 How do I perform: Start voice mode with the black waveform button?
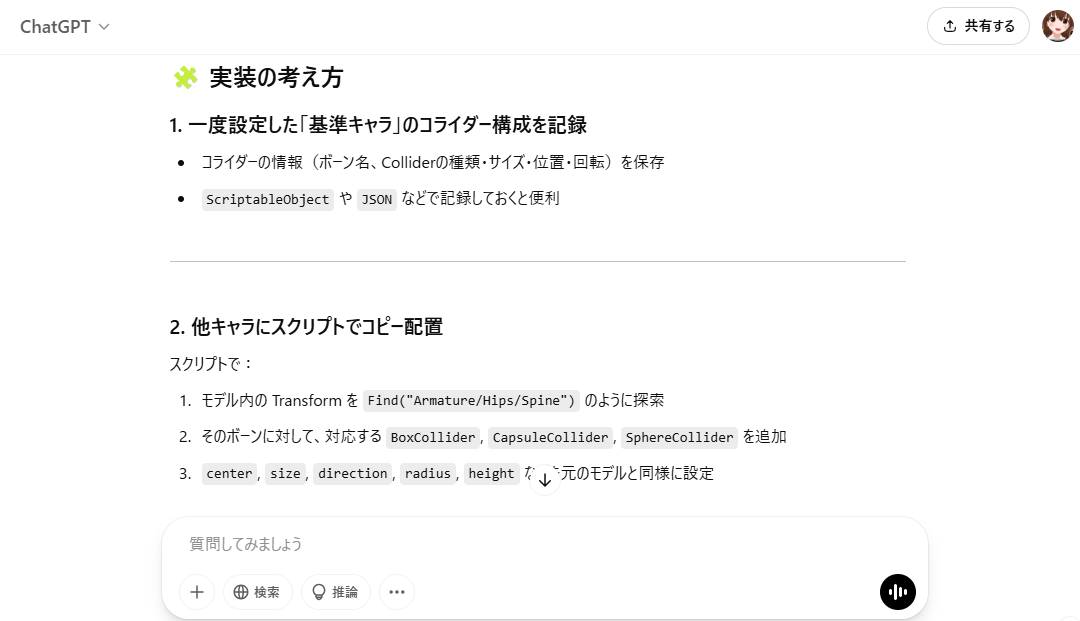click(x=897, y=592)
